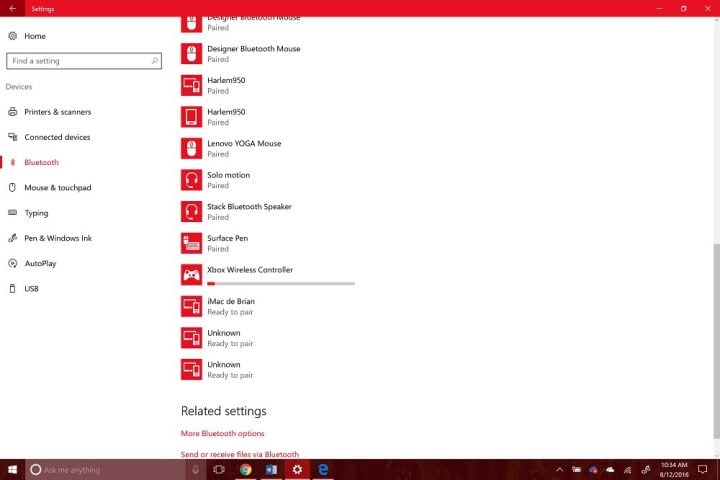Click the Cortana microphone icon
Viewport: 720px width, 480px height.
tap(195, 469)
